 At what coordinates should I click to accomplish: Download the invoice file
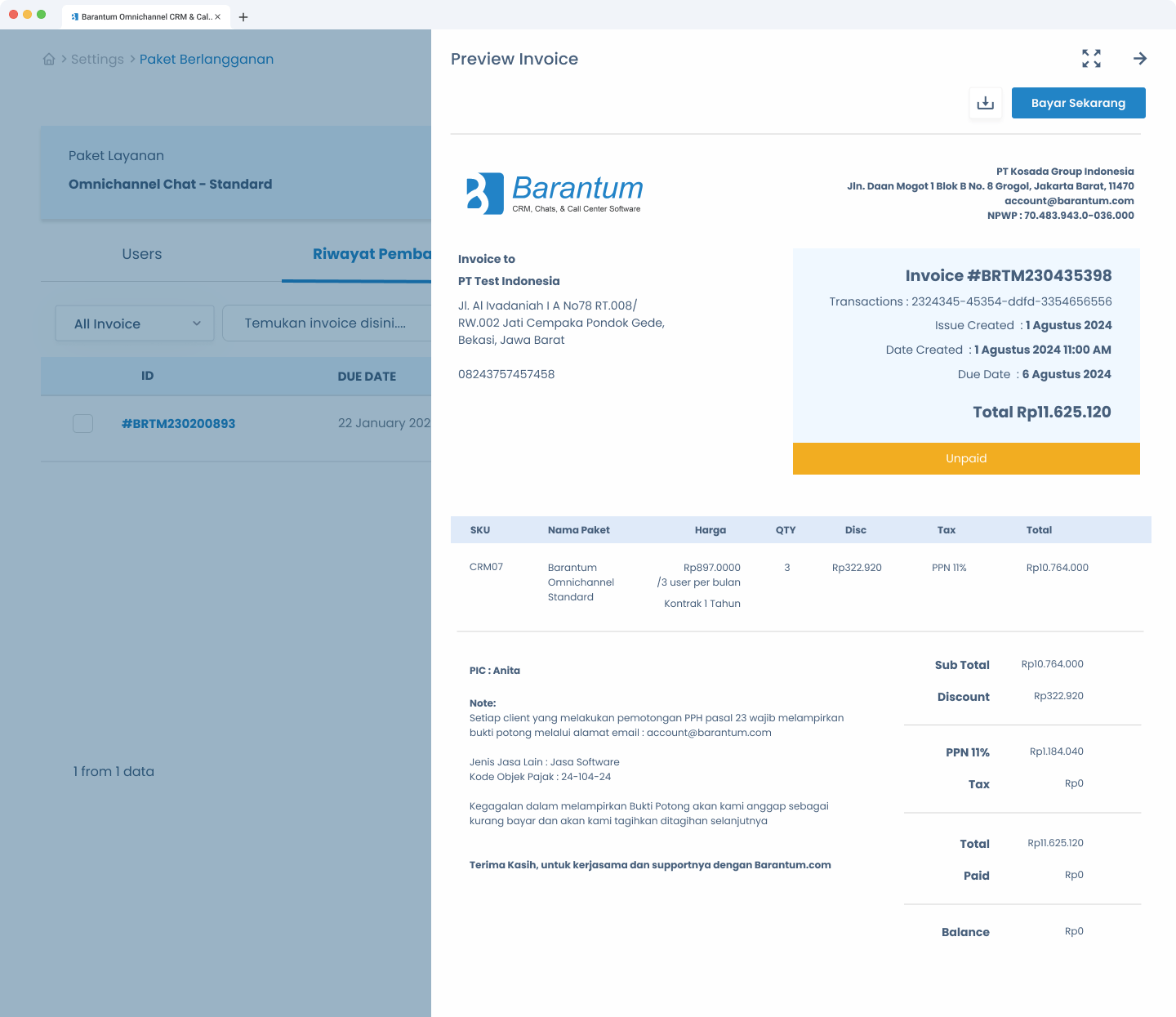pyautogui.click(x=986, y=103)
